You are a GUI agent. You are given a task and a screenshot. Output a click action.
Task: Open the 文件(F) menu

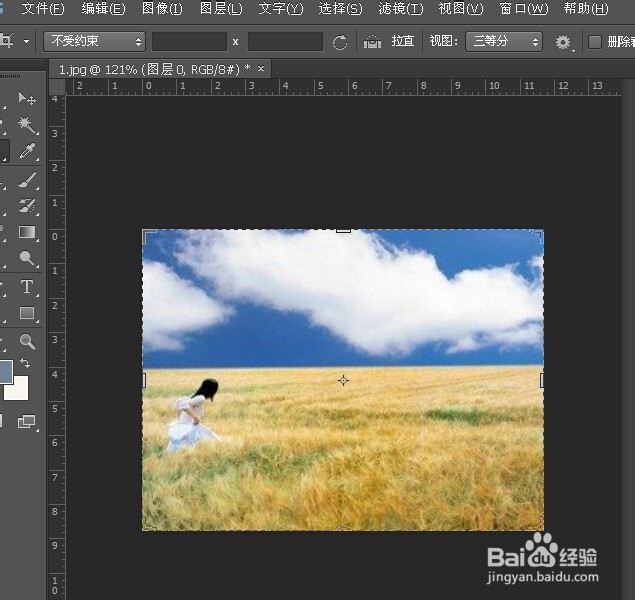(x=43, y=9)
